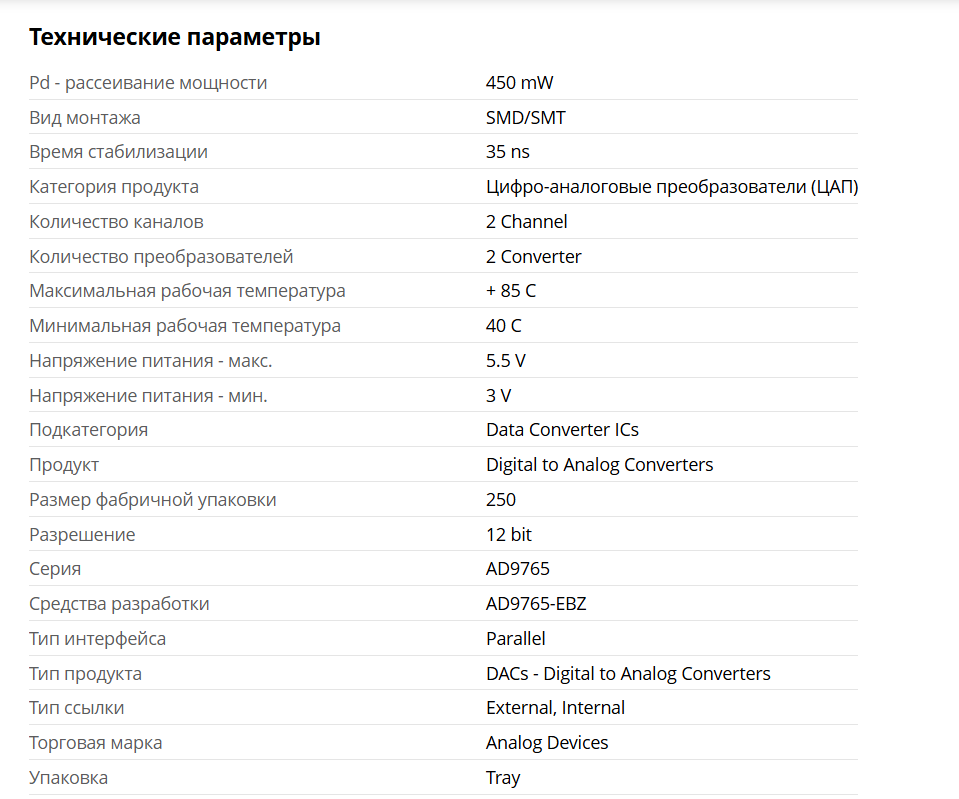Click the "Размер фабричной упаковки" label
Viewport: 959px width, 799px height.
pyautogui.click(x=153, y=500)
